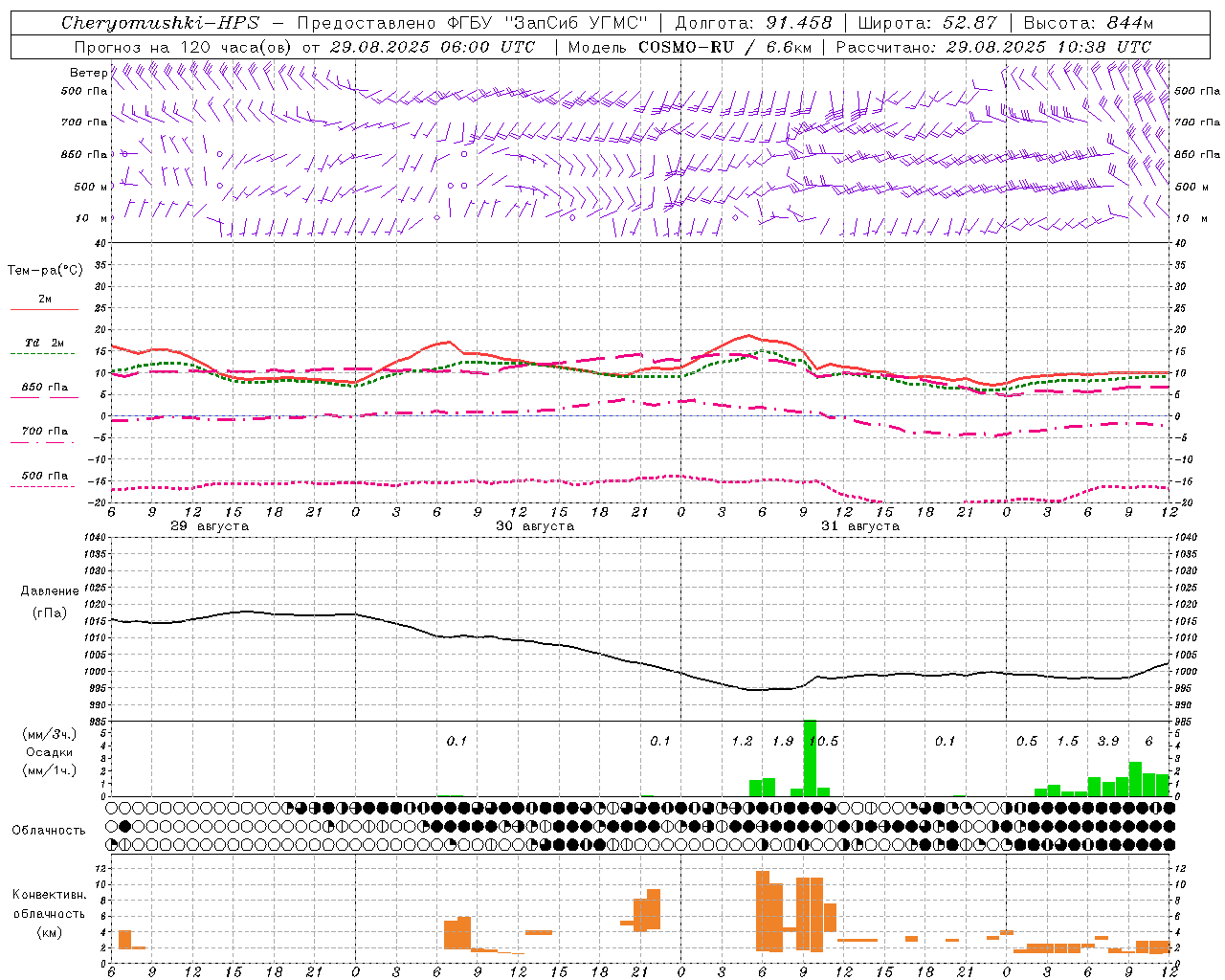This screenshot has height=980, width=1225.
Task: Click the Давление pressure panel label
Action: tap(50, 591)
